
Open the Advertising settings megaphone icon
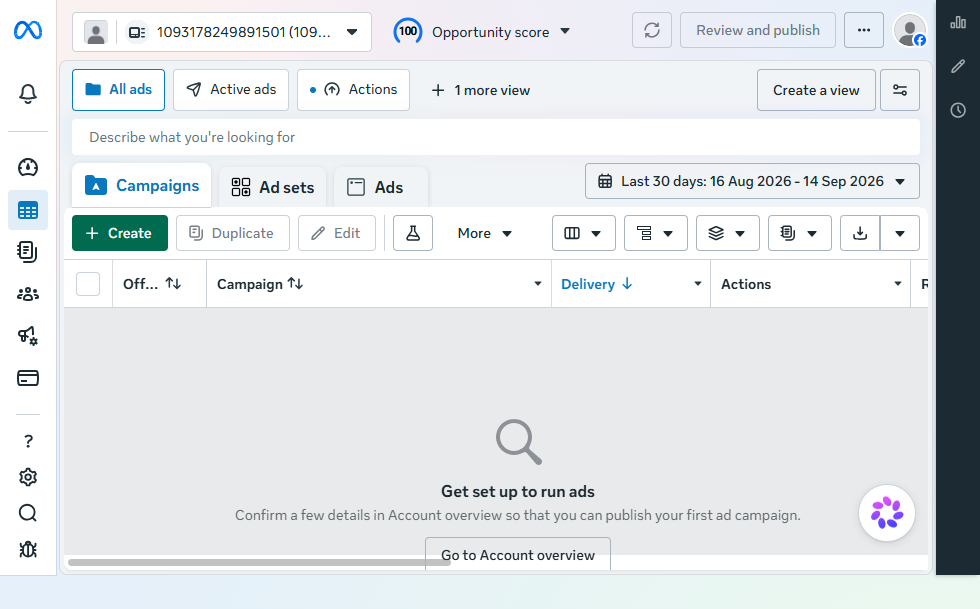[x=28, y=336]
